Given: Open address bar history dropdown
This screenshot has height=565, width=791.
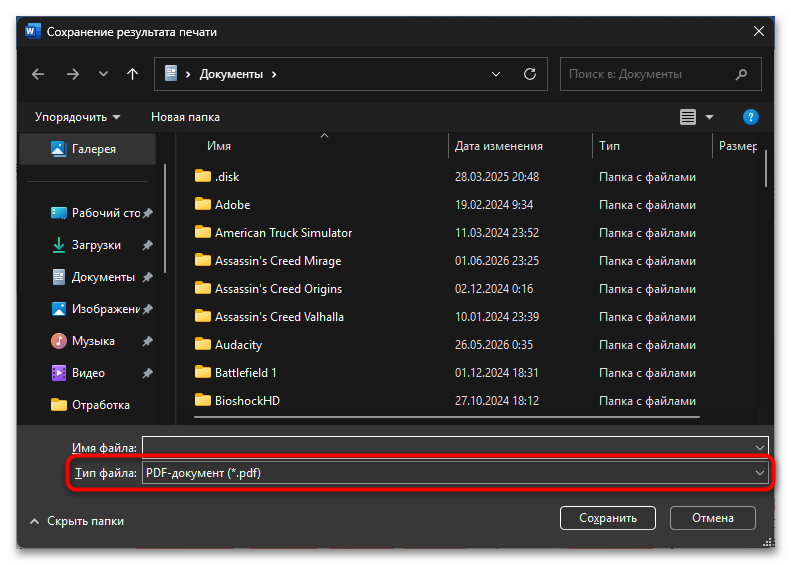Looking at the screenshot, I should click(x=496, y=74).
